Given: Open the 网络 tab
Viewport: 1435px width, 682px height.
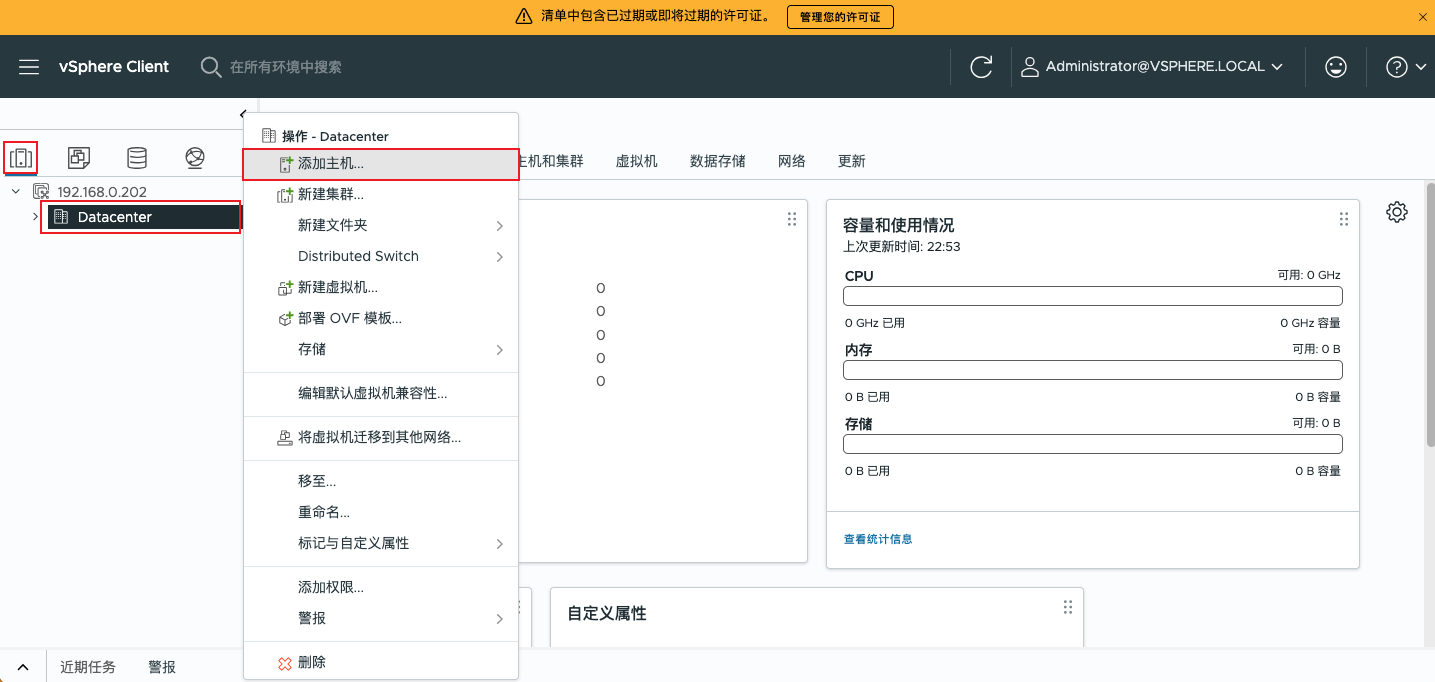Looking at the screenshot, I should pyautogui.click(x=792, y=161).
